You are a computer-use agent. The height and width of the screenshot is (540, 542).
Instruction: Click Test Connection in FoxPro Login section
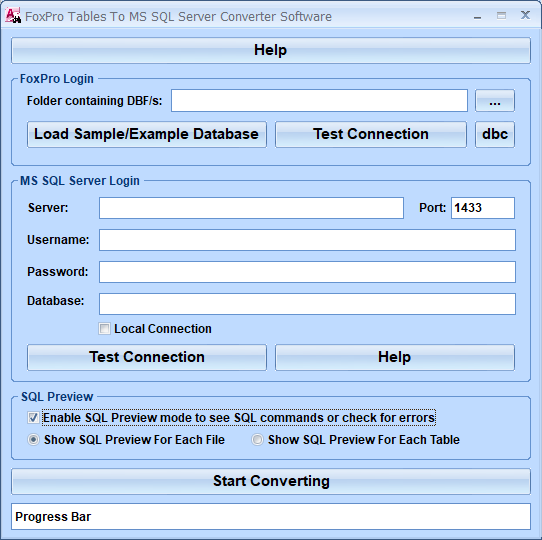[371, 134]
